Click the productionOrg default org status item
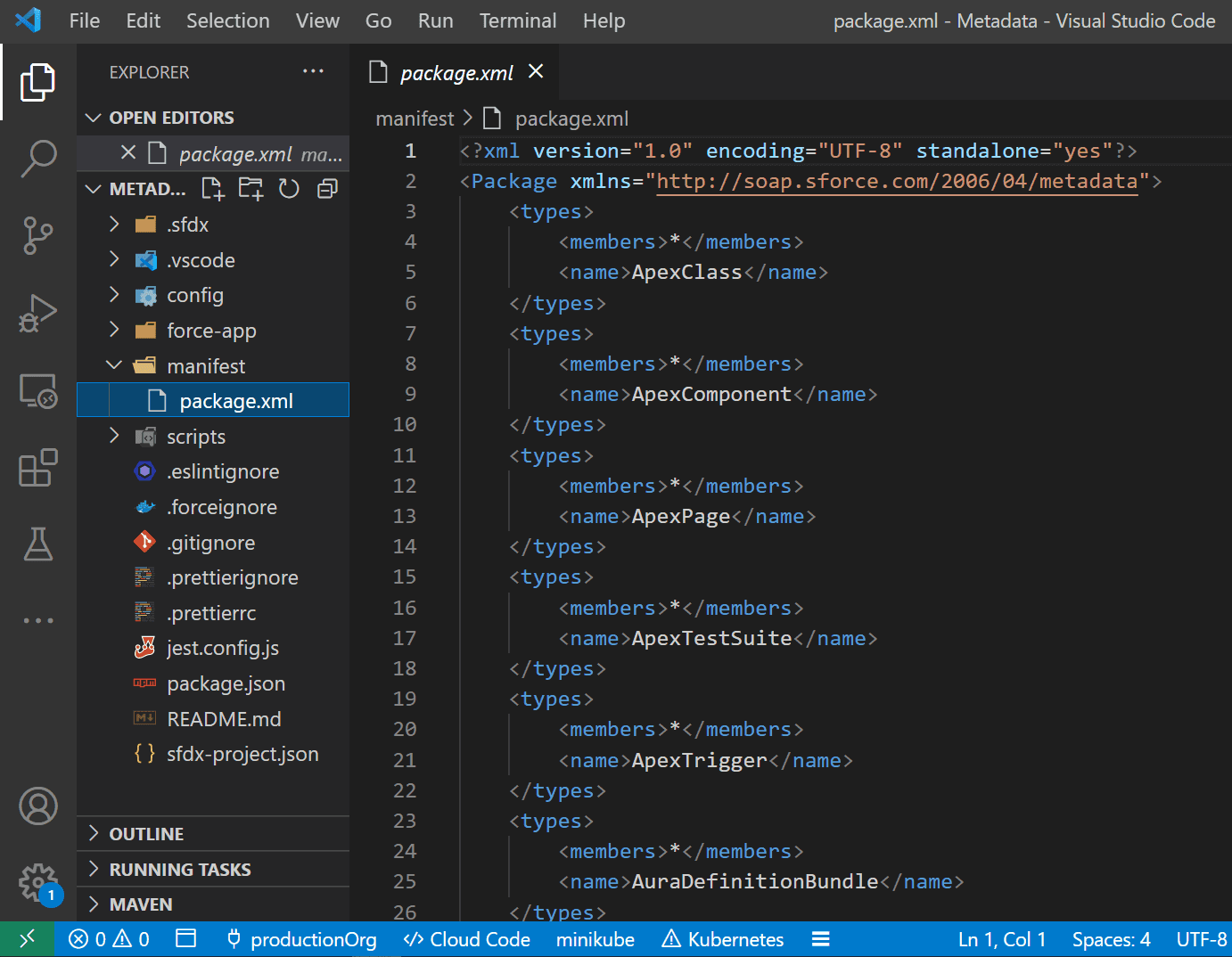This screenshot has width=1232, height=957. [x=302, y=939]
